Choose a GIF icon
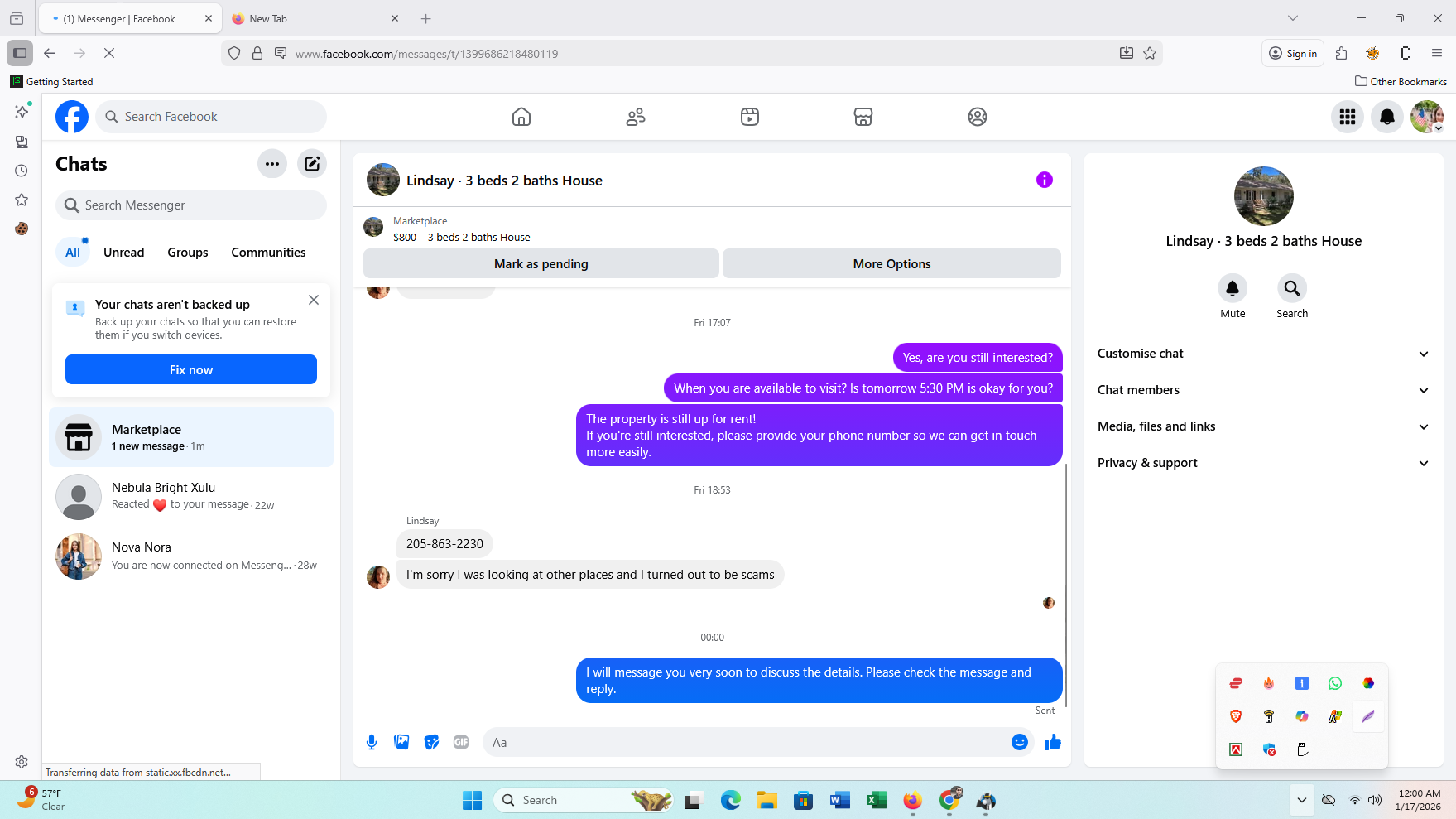The width and height of the screenshot is (1456, 819). [x=461, y=742]
